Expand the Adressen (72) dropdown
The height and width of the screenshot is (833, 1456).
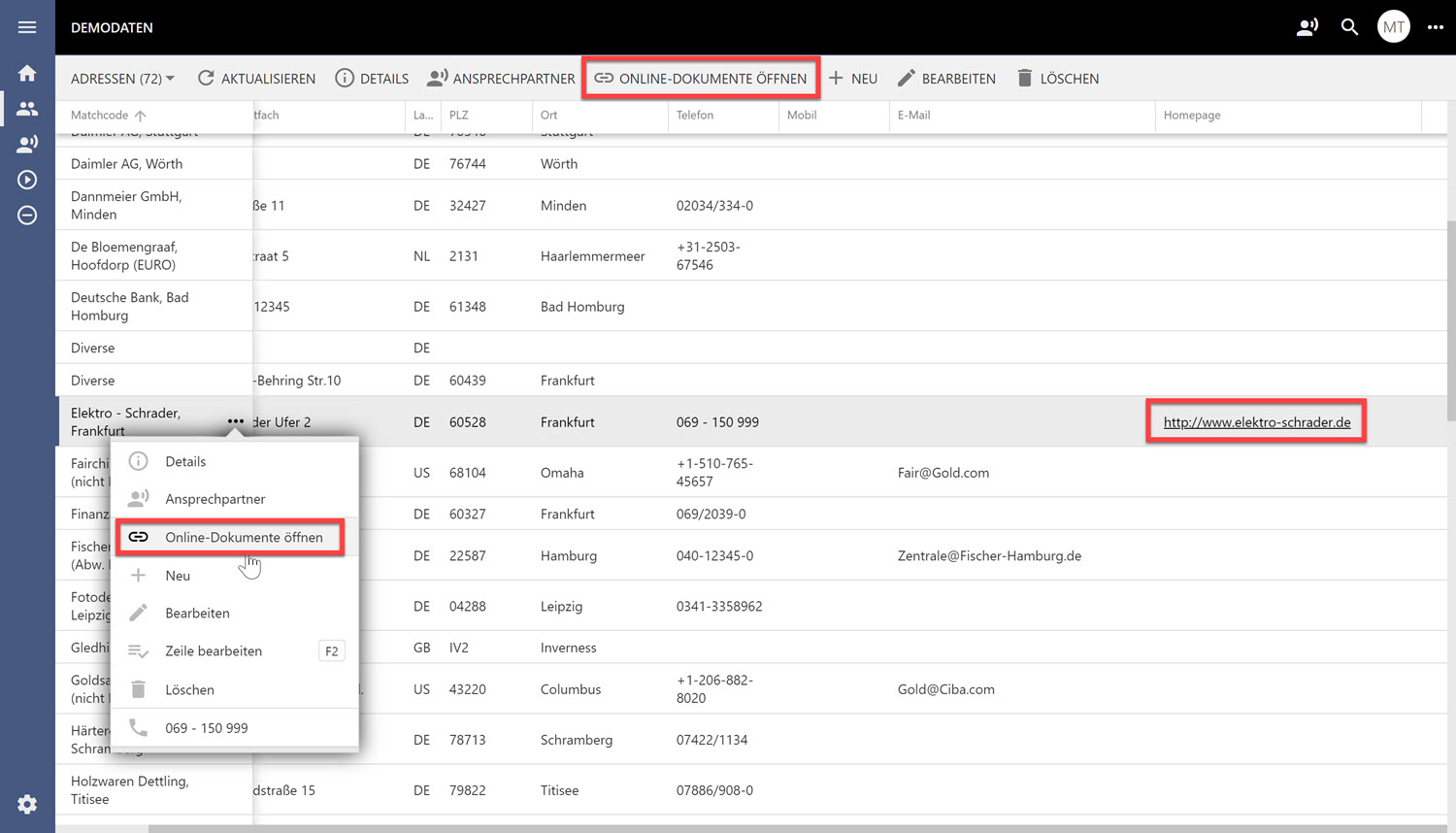122,79
